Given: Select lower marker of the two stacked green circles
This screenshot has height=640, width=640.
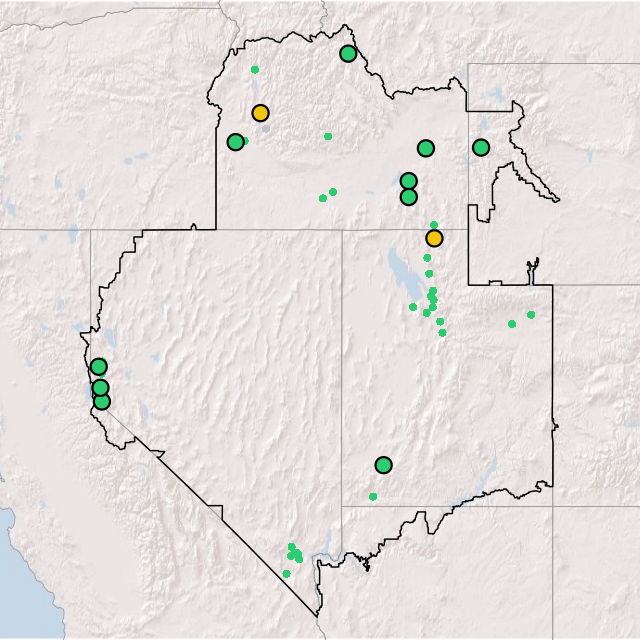Looking at the screenshot, I should click(x=408, y=197).
